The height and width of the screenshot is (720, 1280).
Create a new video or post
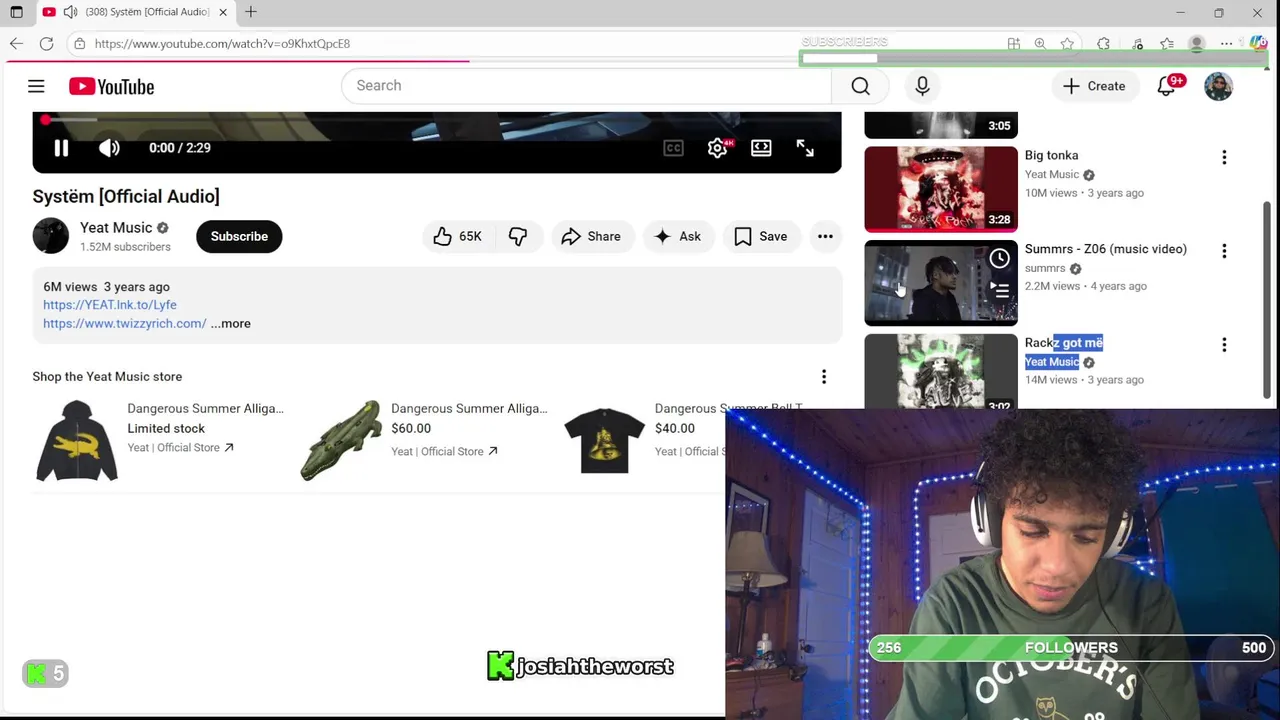coord(1094,86)
